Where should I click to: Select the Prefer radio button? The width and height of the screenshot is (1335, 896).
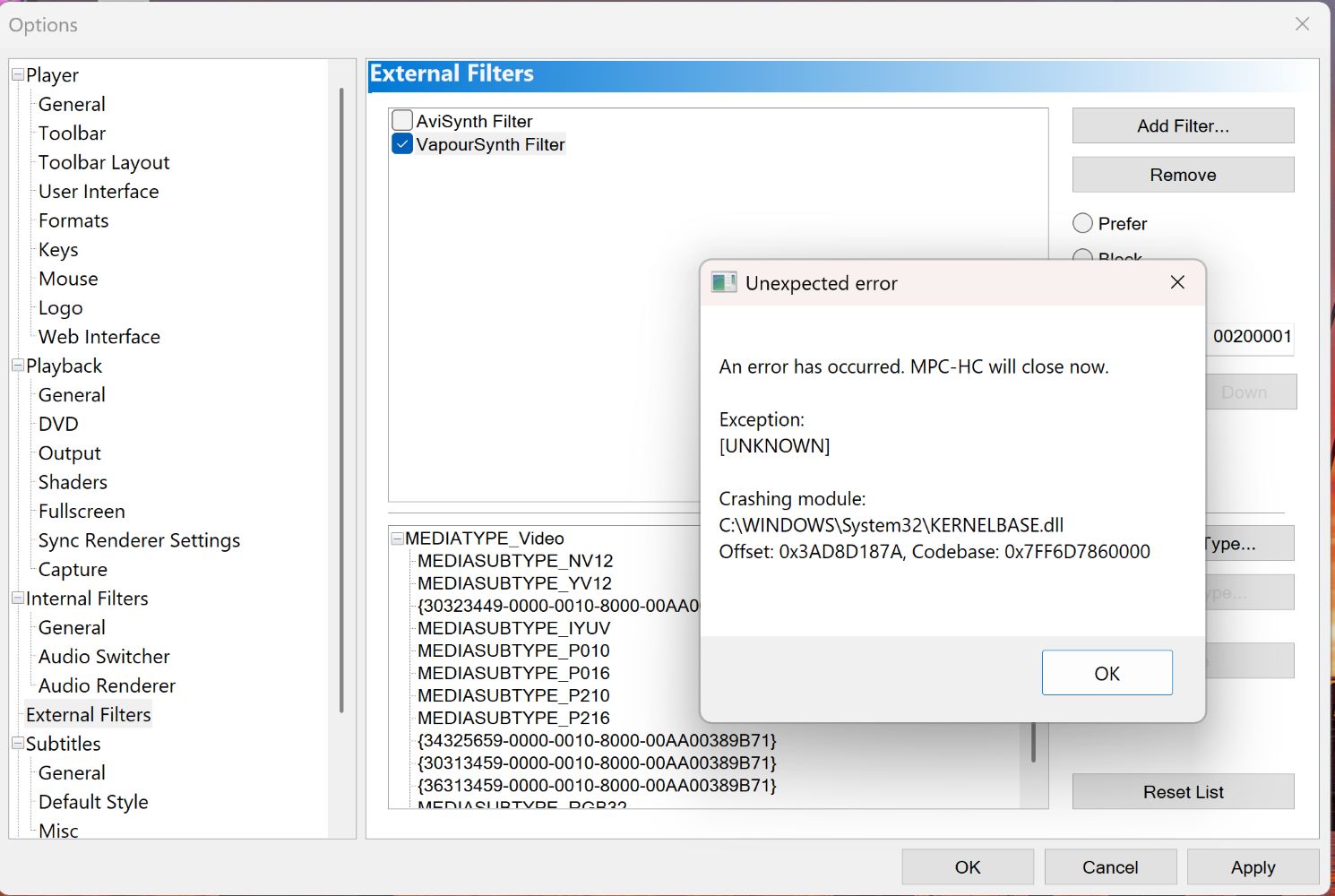(x=1082, y=223)
